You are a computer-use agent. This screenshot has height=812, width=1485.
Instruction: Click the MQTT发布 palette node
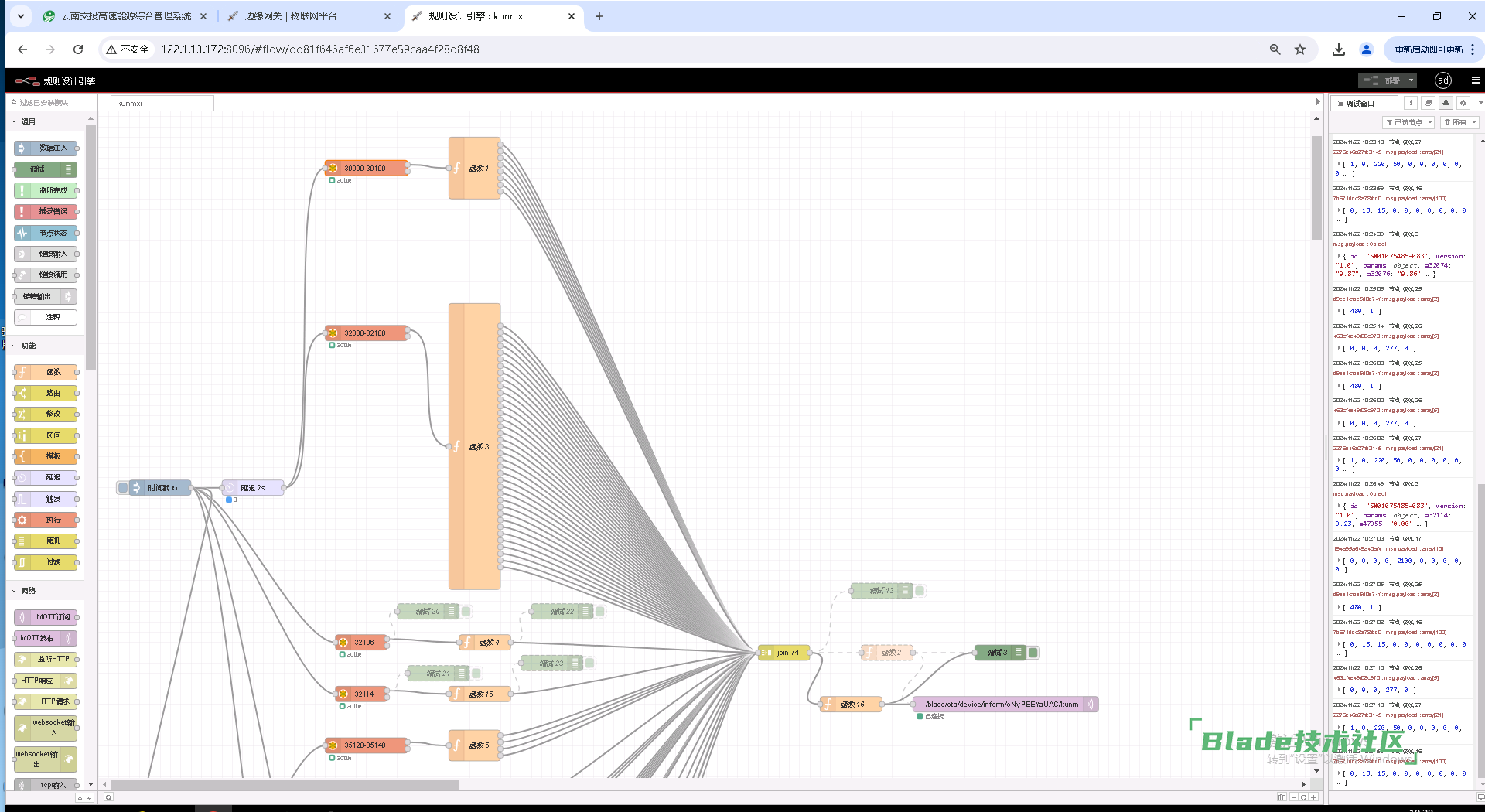coord(46,638)
